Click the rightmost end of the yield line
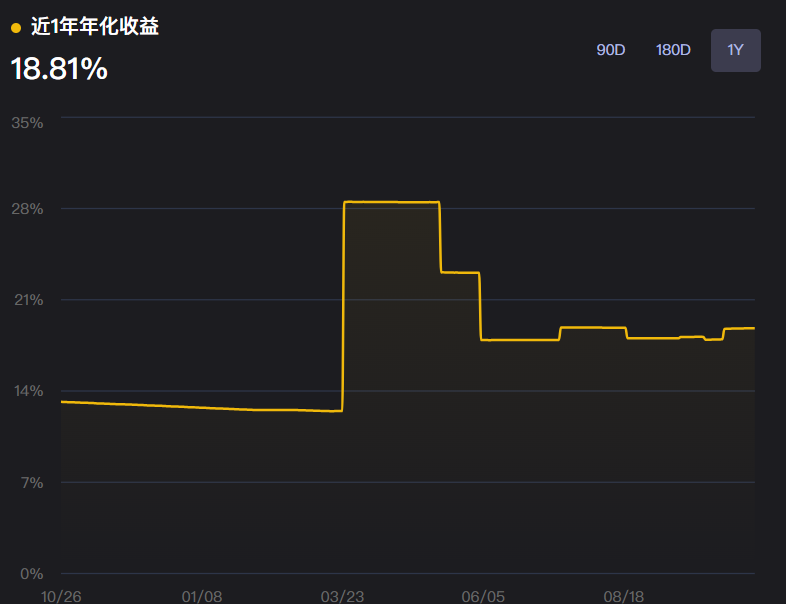Image resolution: width=786 pixels, height=604 pixels. 753,328
